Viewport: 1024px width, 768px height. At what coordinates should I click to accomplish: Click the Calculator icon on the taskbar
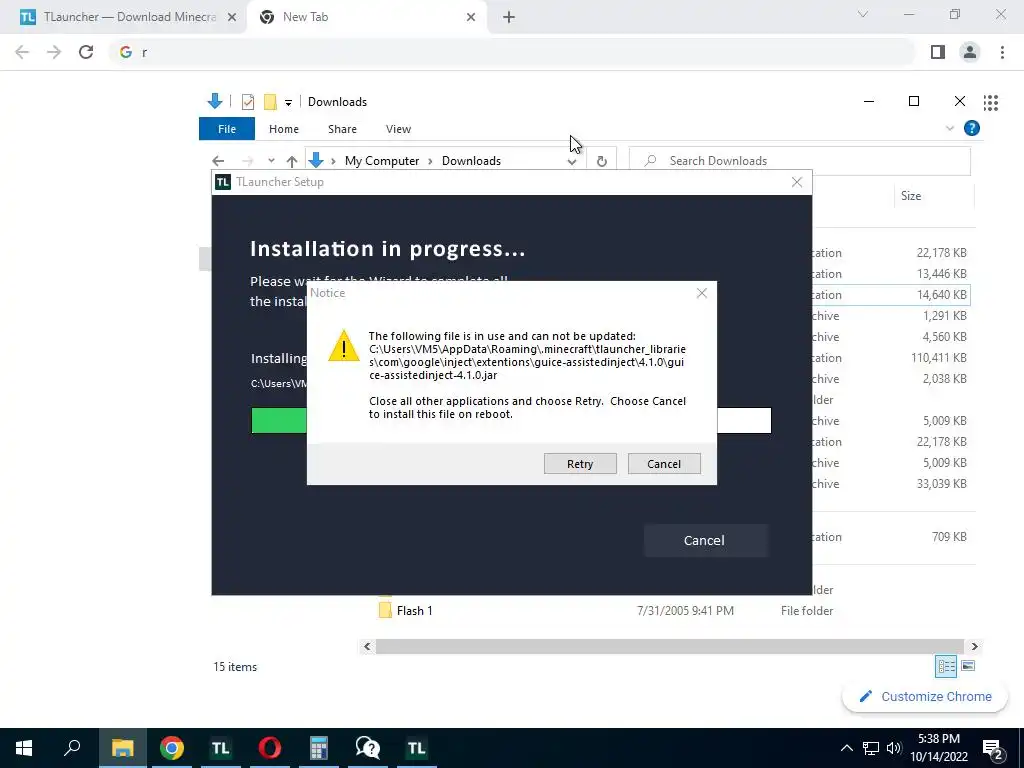(x=319, y=748)
